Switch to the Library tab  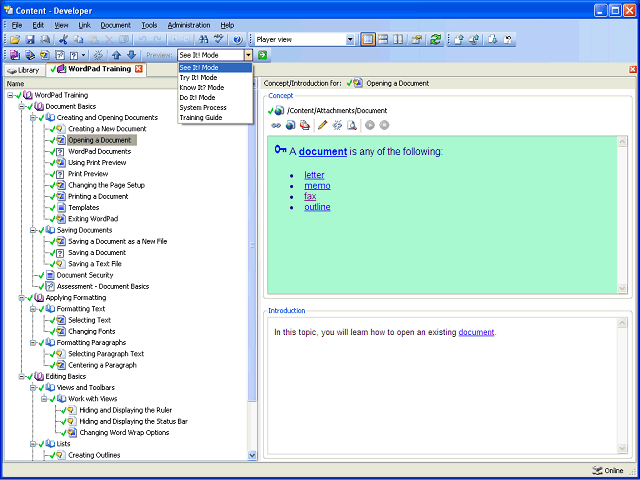pyautogui.click(x=24, y=70)
